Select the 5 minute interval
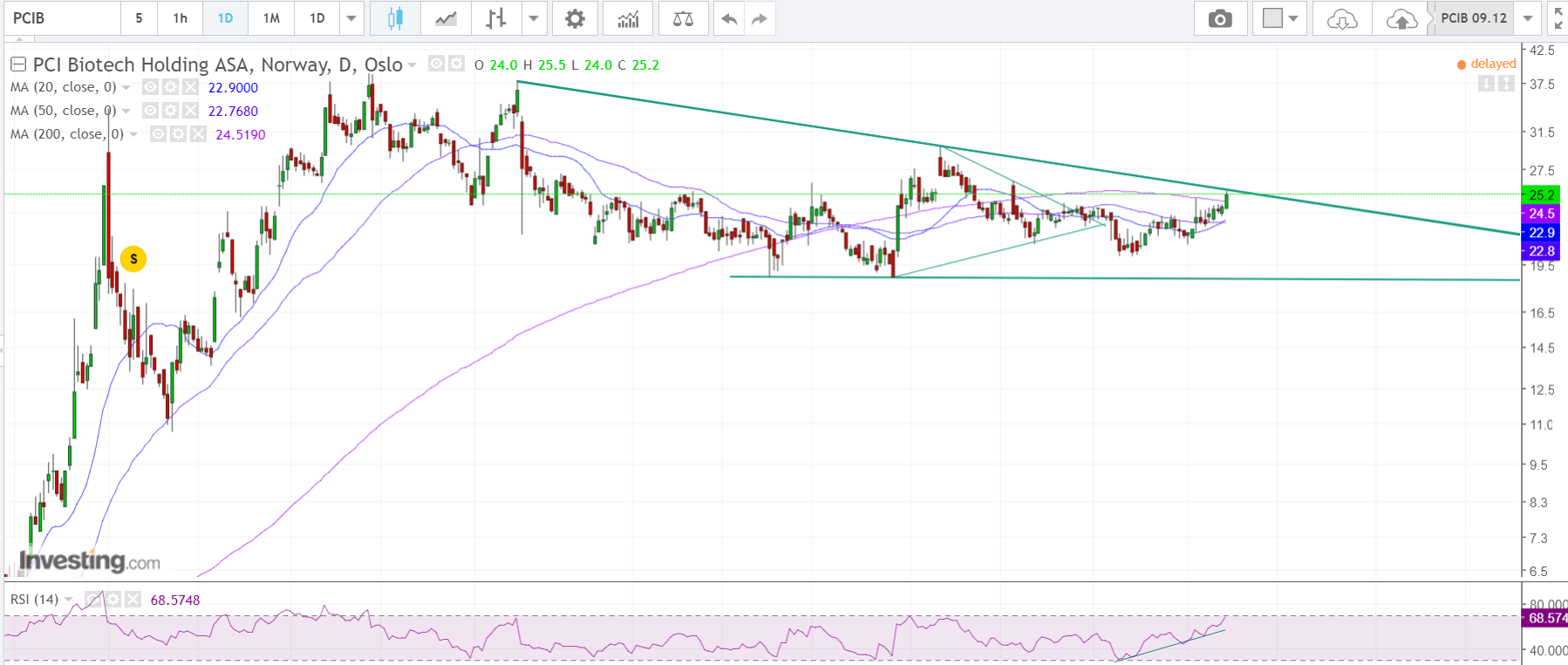 tap(139, 18)
